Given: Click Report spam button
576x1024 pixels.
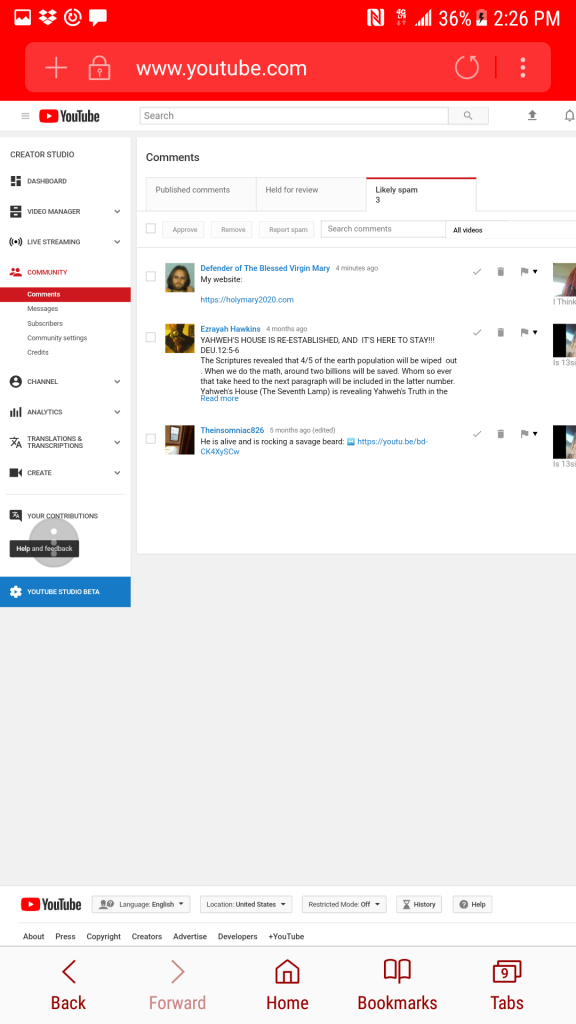Looking at the screenshot, I should (x=287, y=230).
